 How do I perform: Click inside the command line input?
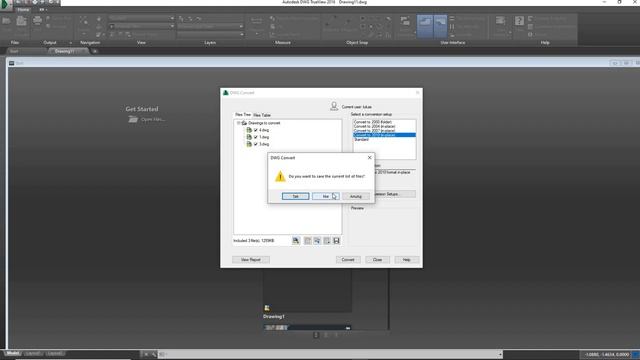(331, 354)
